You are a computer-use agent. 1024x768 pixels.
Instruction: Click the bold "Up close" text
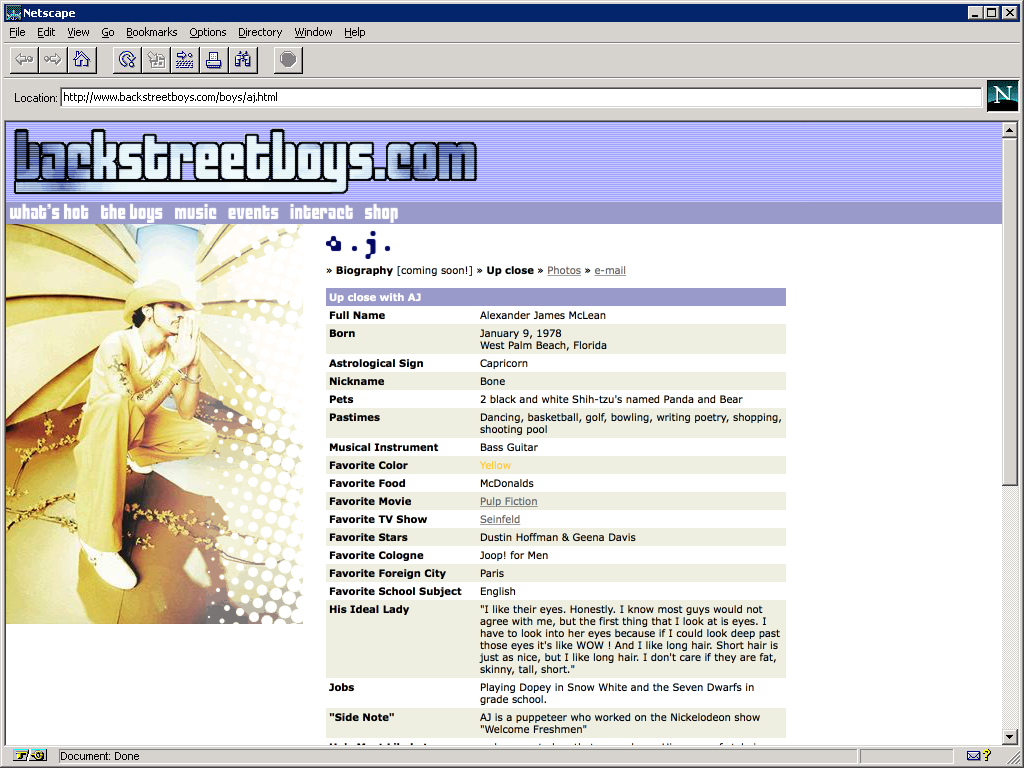(x=510, y=270)
